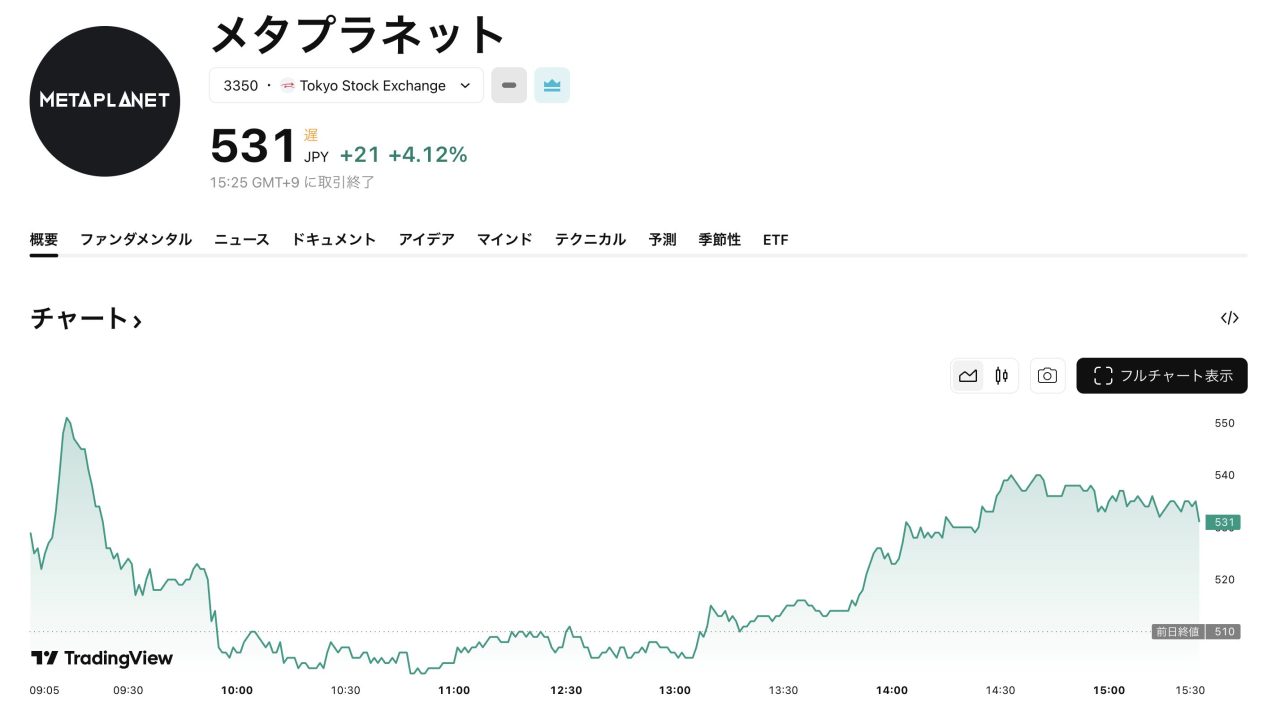Viewport: 1280px width, 720px height.
Task: Click the blue crown badge icon
Action: (552, 86)
